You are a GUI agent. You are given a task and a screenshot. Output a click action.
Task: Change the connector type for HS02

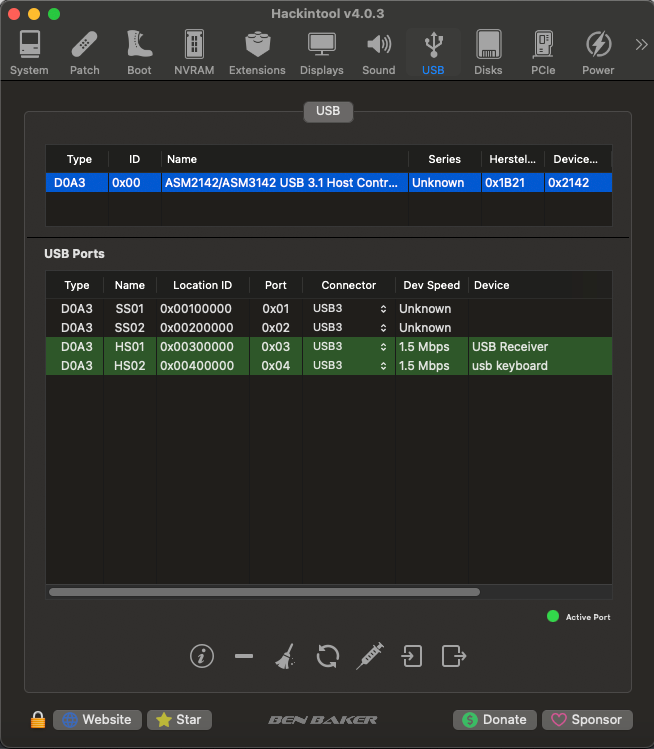349,366
